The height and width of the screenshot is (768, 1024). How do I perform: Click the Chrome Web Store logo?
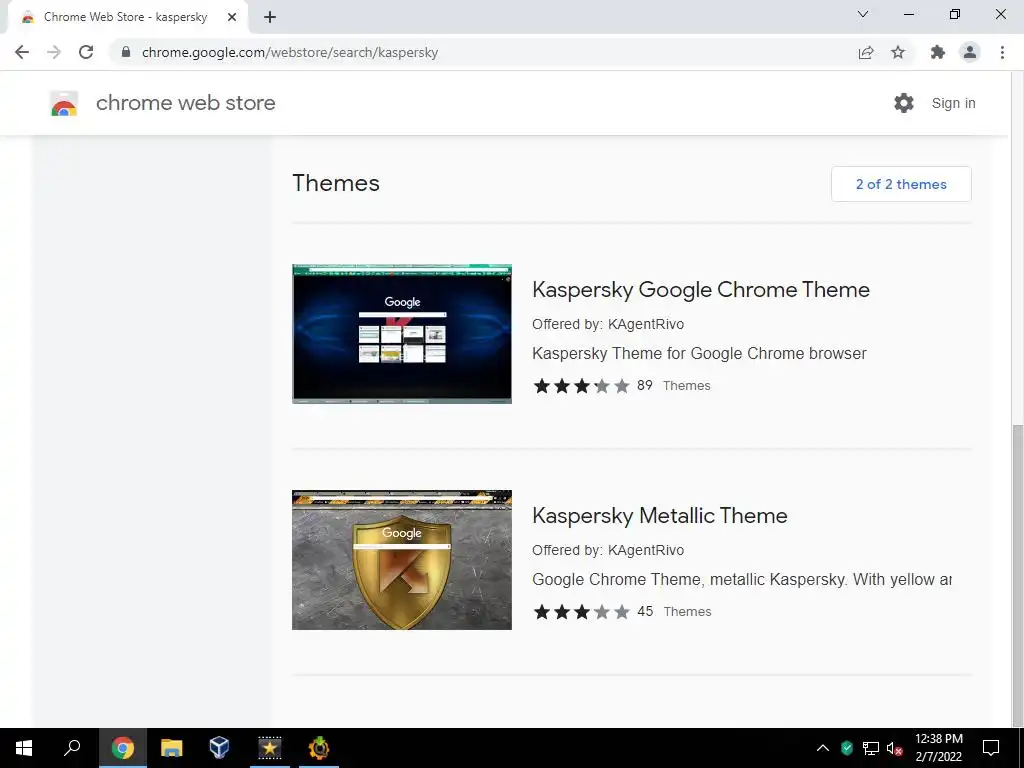coord(64,103)
